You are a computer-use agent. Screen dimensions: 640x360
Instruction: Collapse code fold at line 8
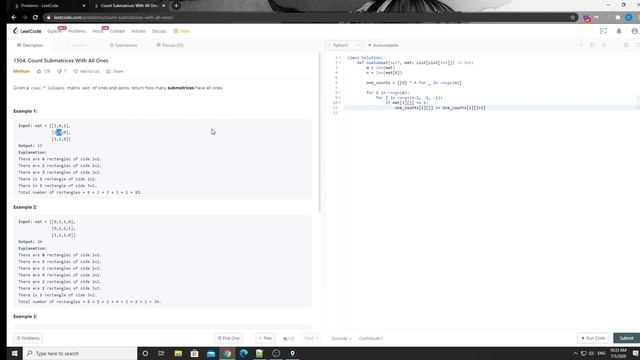(x=340, y=93)
